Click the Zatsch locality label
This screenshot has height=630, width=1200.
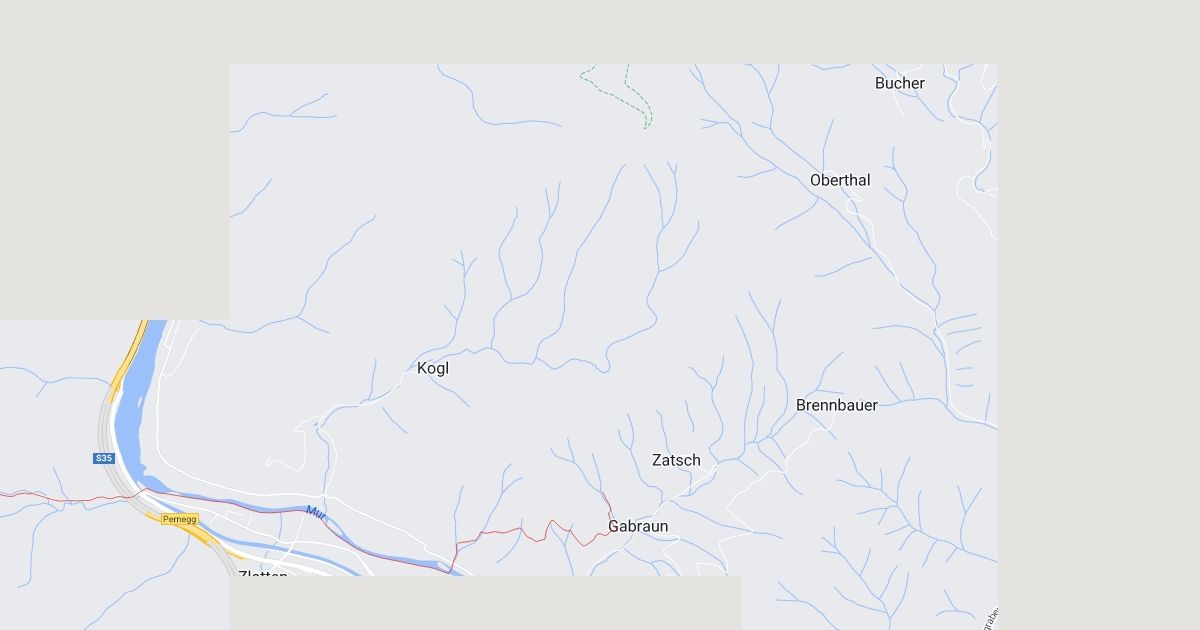click(676, 460)
